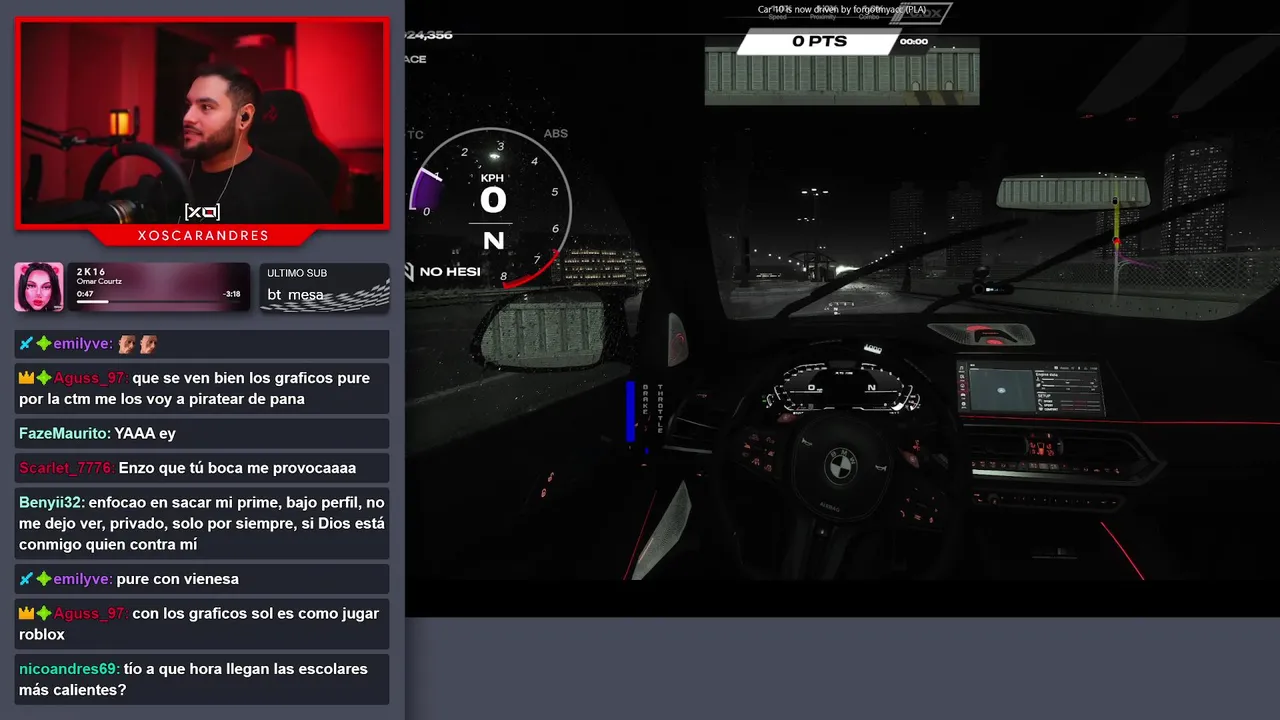This screenshot has width=1280, height=720.
Task: Click the remaining time '-3:18'
Action: tap(231, 294)
